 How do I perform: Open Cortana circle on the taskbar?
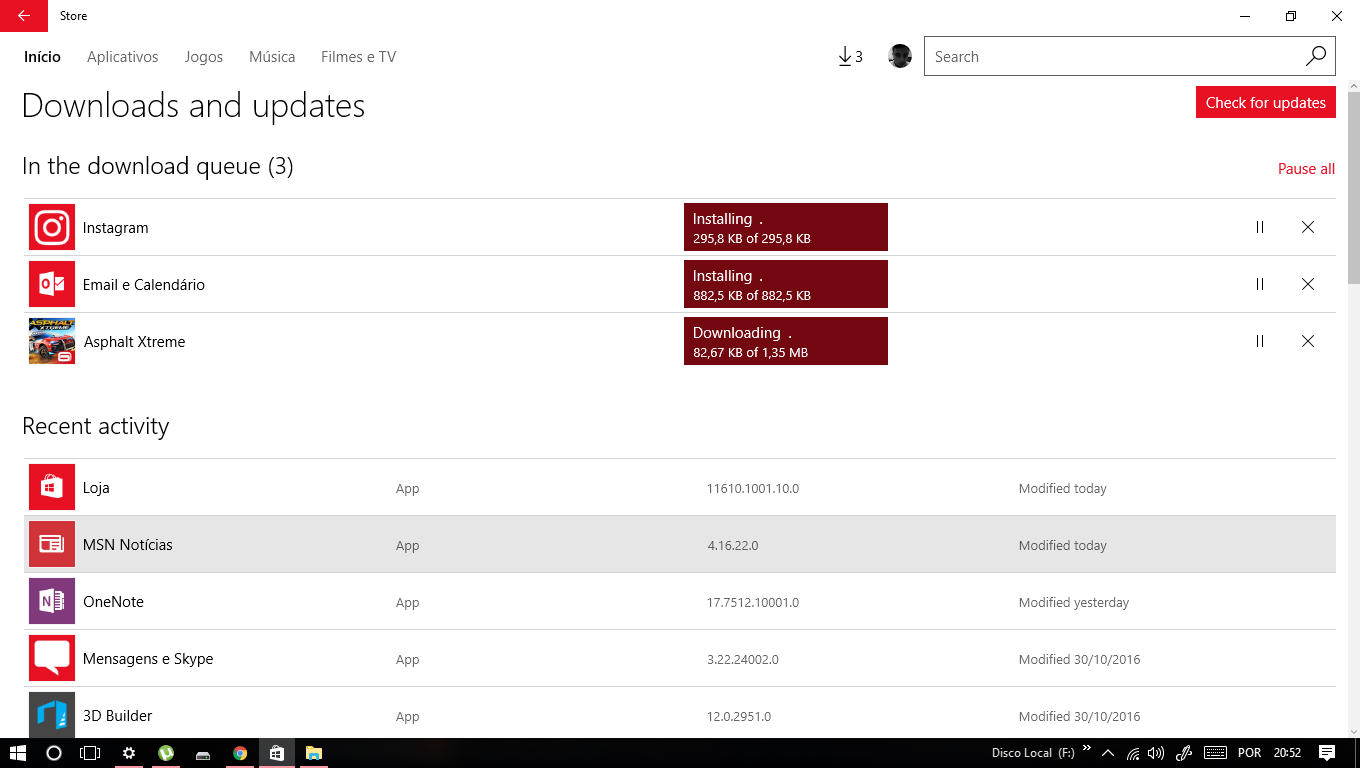(x=54, y=753)
